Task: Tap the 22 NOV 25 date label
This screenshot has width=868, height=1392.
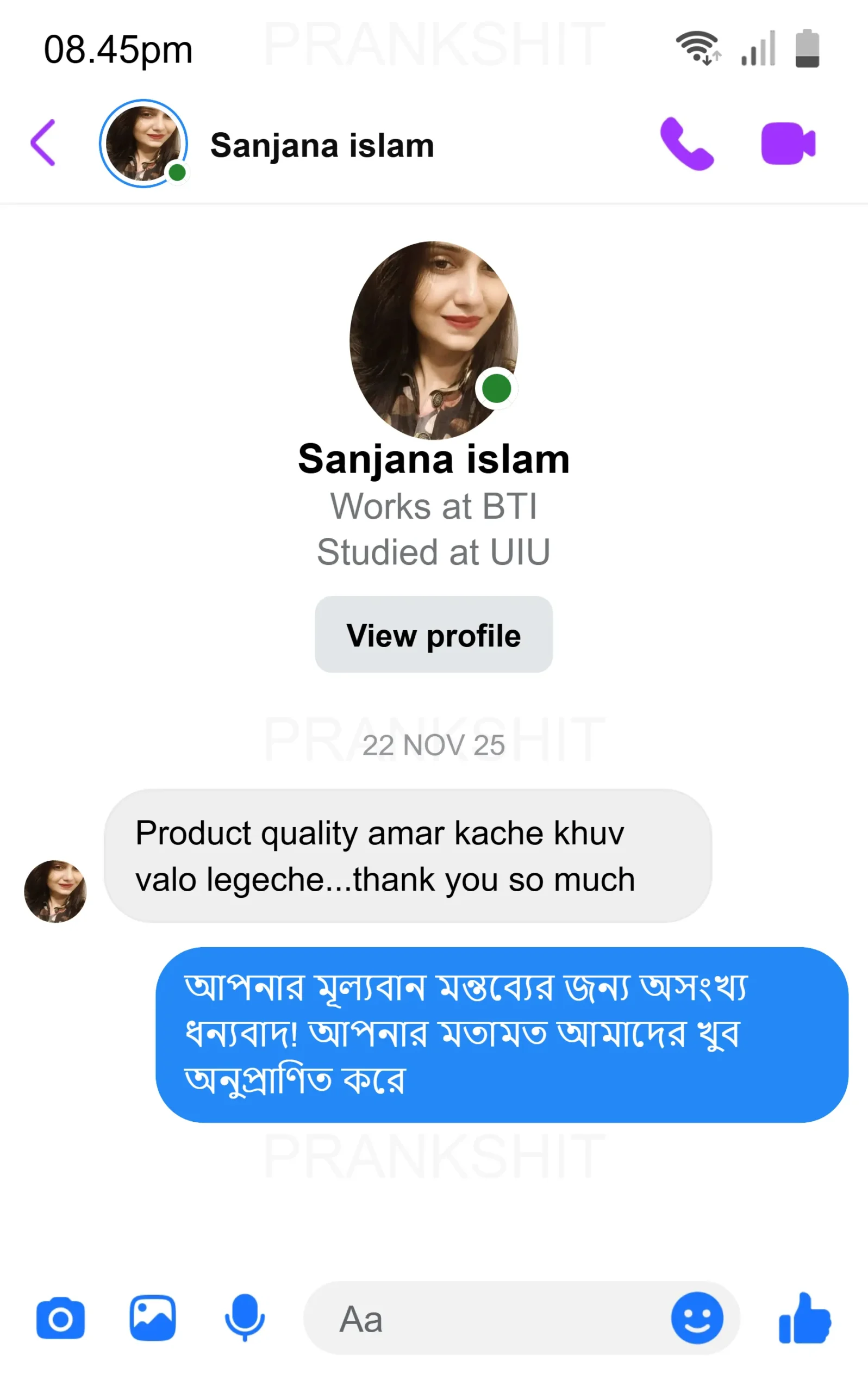Action: pos(433,745)
